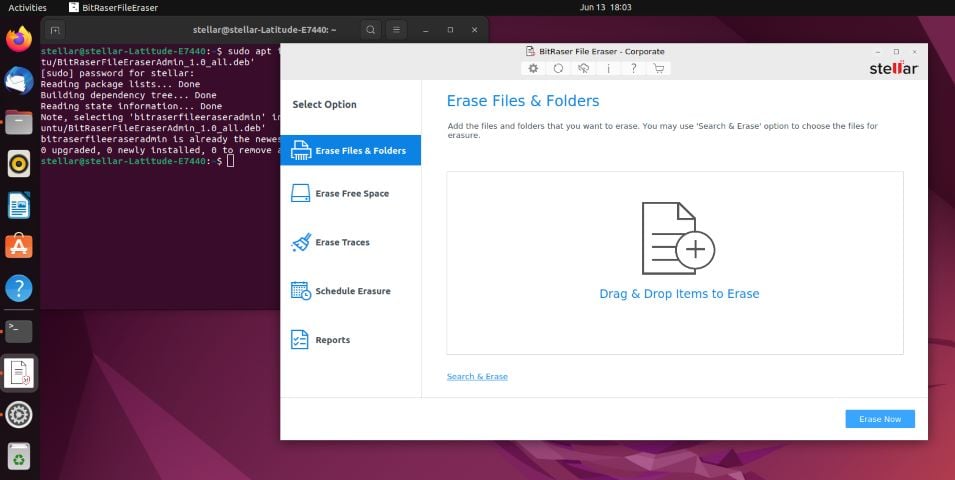Switch to Terminal via the dock icon
Viewport: 955px width, 480px height.
tap(19, 331)
